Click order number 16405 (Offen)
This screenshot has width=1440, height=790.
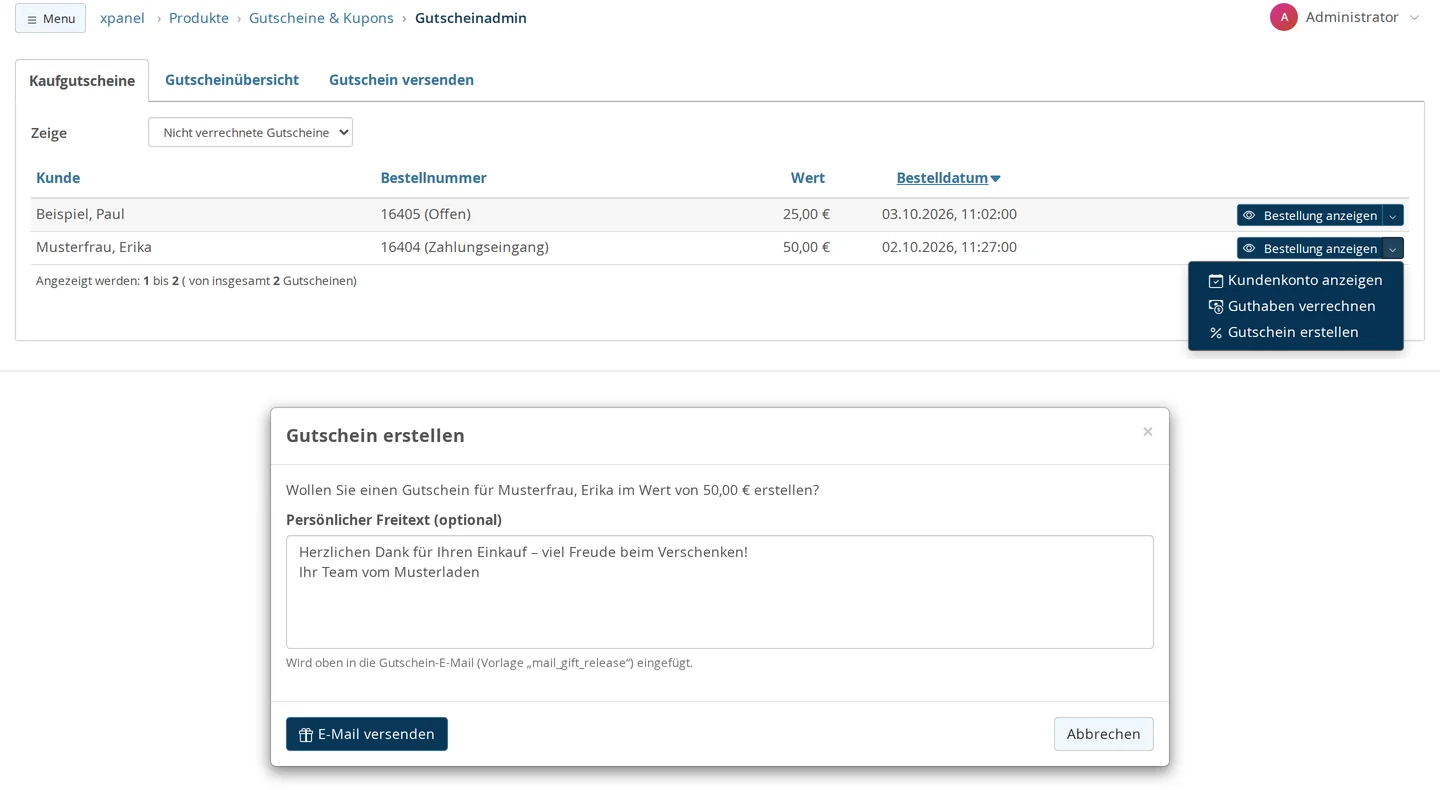tap(425, 214)
